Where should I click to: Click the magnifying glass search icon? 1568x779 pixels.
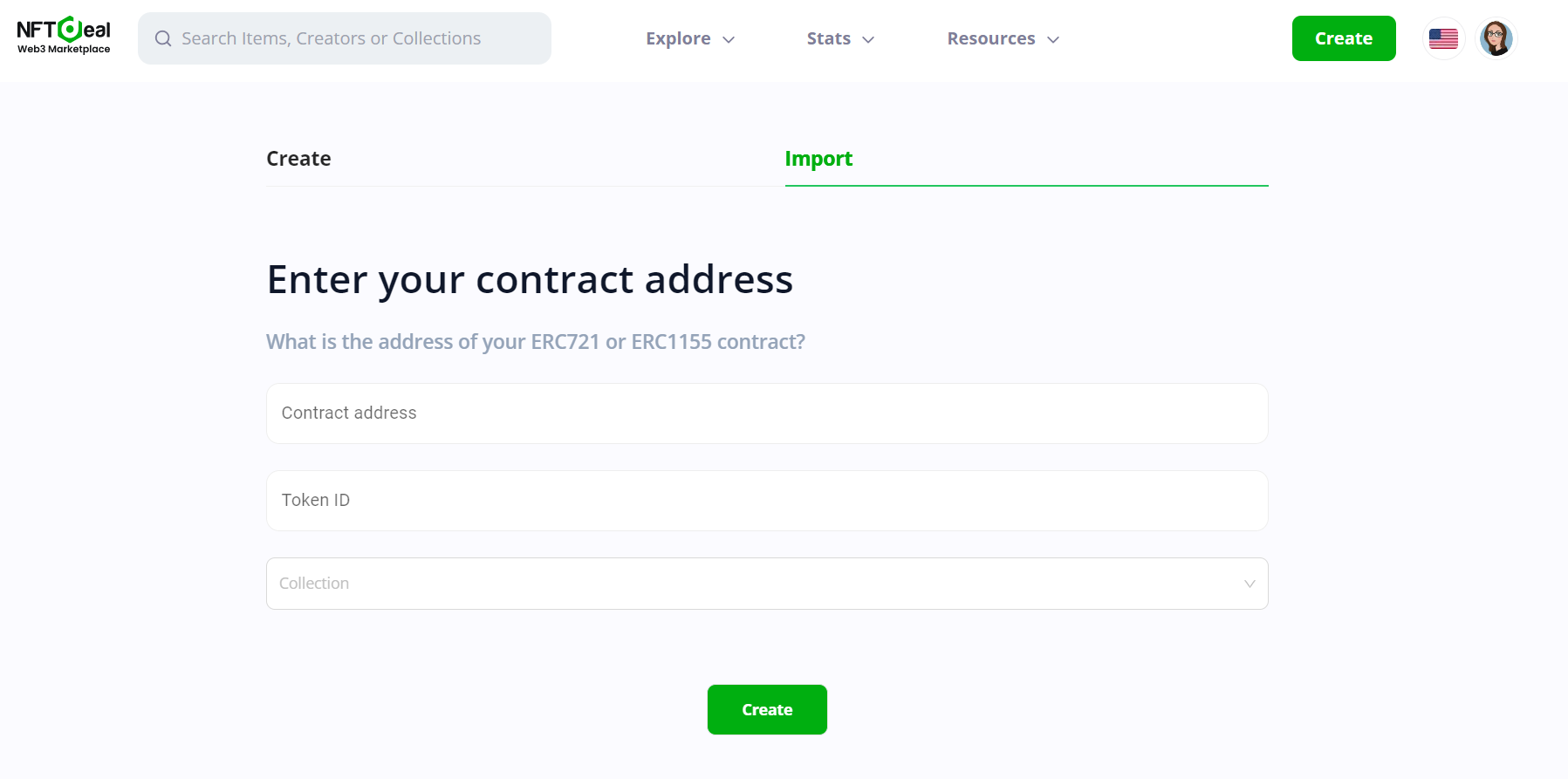(163, 38)
